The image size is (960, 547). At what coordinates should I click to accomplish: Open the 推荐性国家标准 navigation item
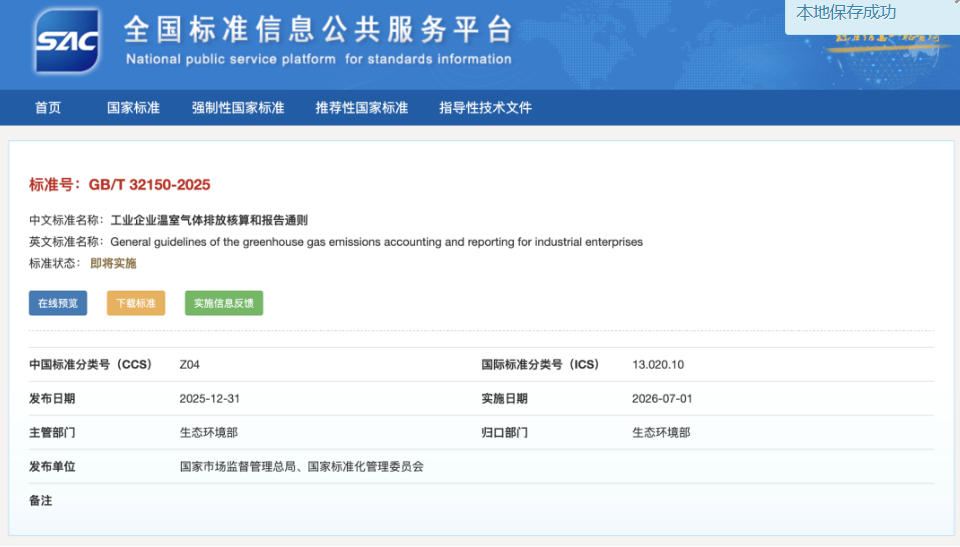(361, 108)
